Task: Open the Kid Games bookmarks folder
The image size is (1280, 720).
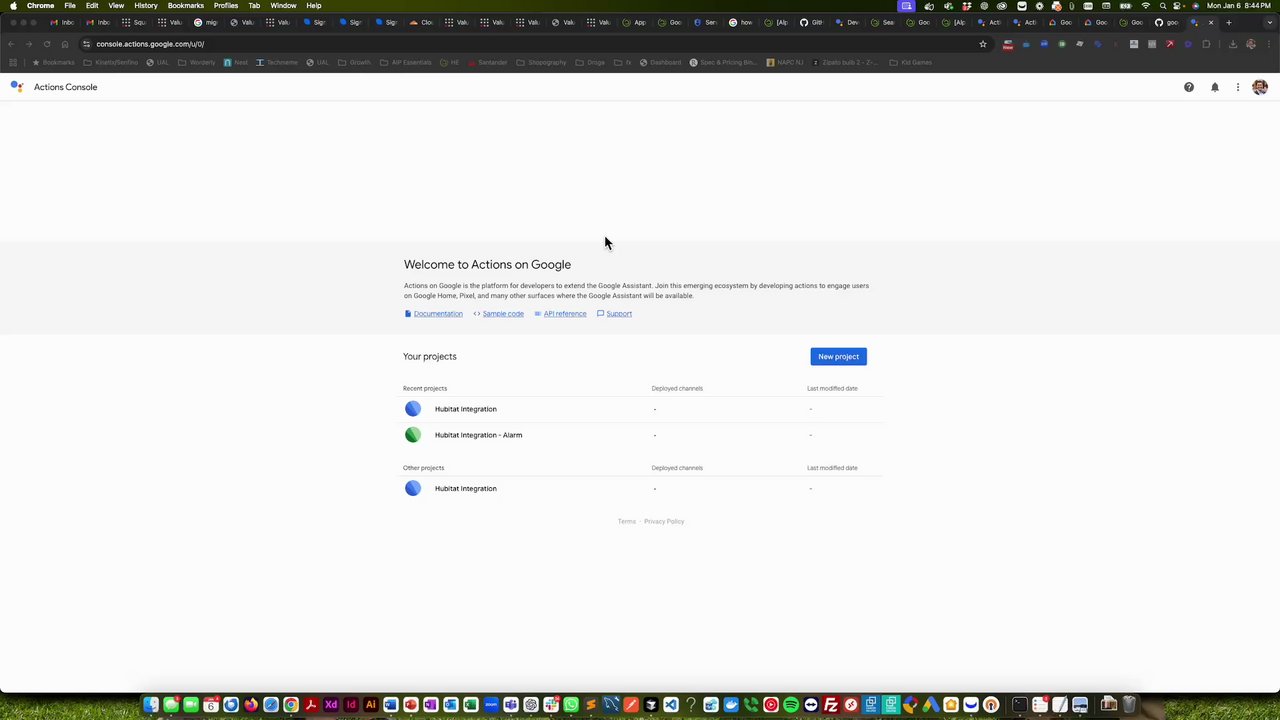Action: (x=911, y=62)
